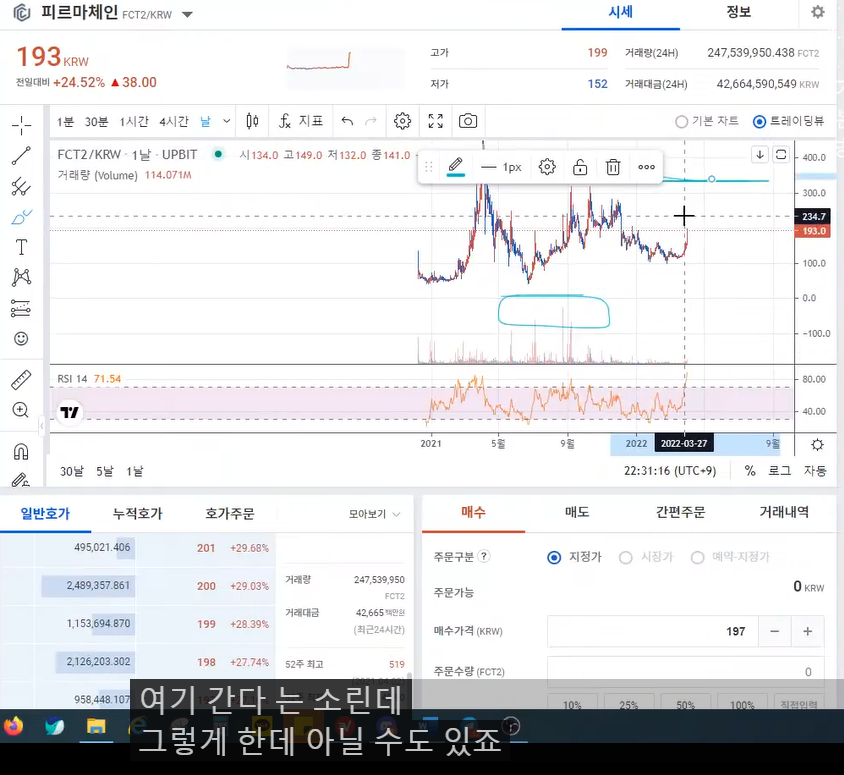Screen dimensions: 844x775
Task: Open page settings gear at top right
Action: [x=818, y=12]
